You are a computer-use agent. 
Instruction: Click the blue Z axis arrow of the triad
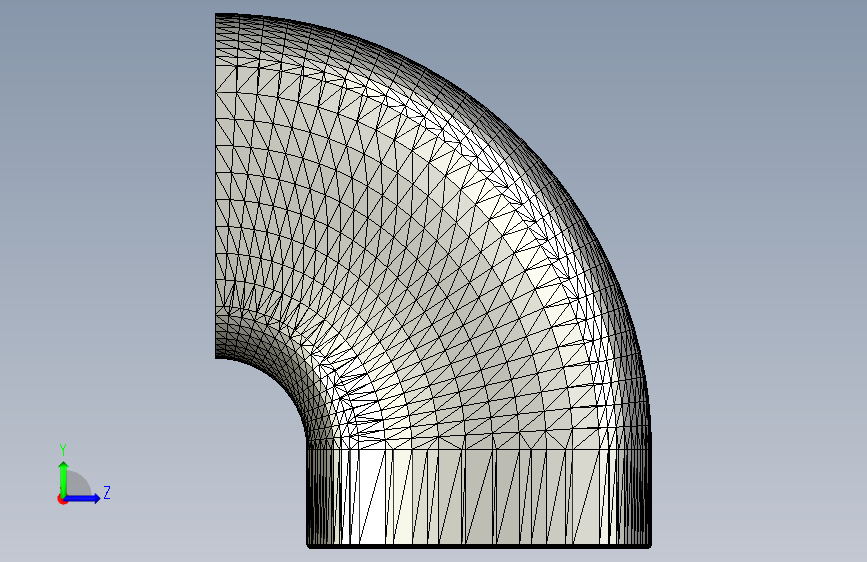pyautogui.click(x=83, y=498)
